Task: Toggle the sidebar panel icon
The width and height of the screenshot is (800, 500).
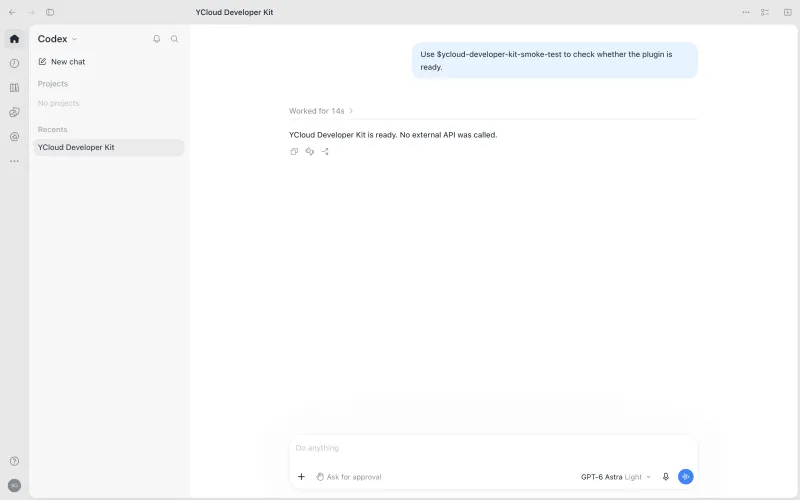Action: tap(50, 12)
